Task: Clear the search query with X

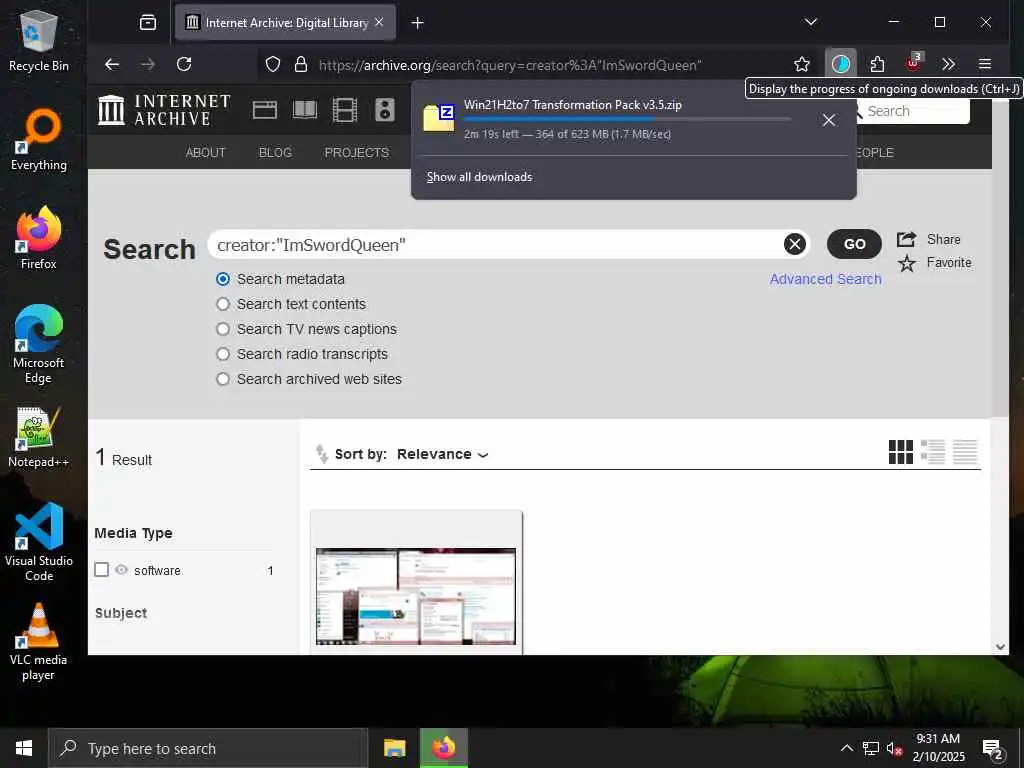Action: point(795,244)
